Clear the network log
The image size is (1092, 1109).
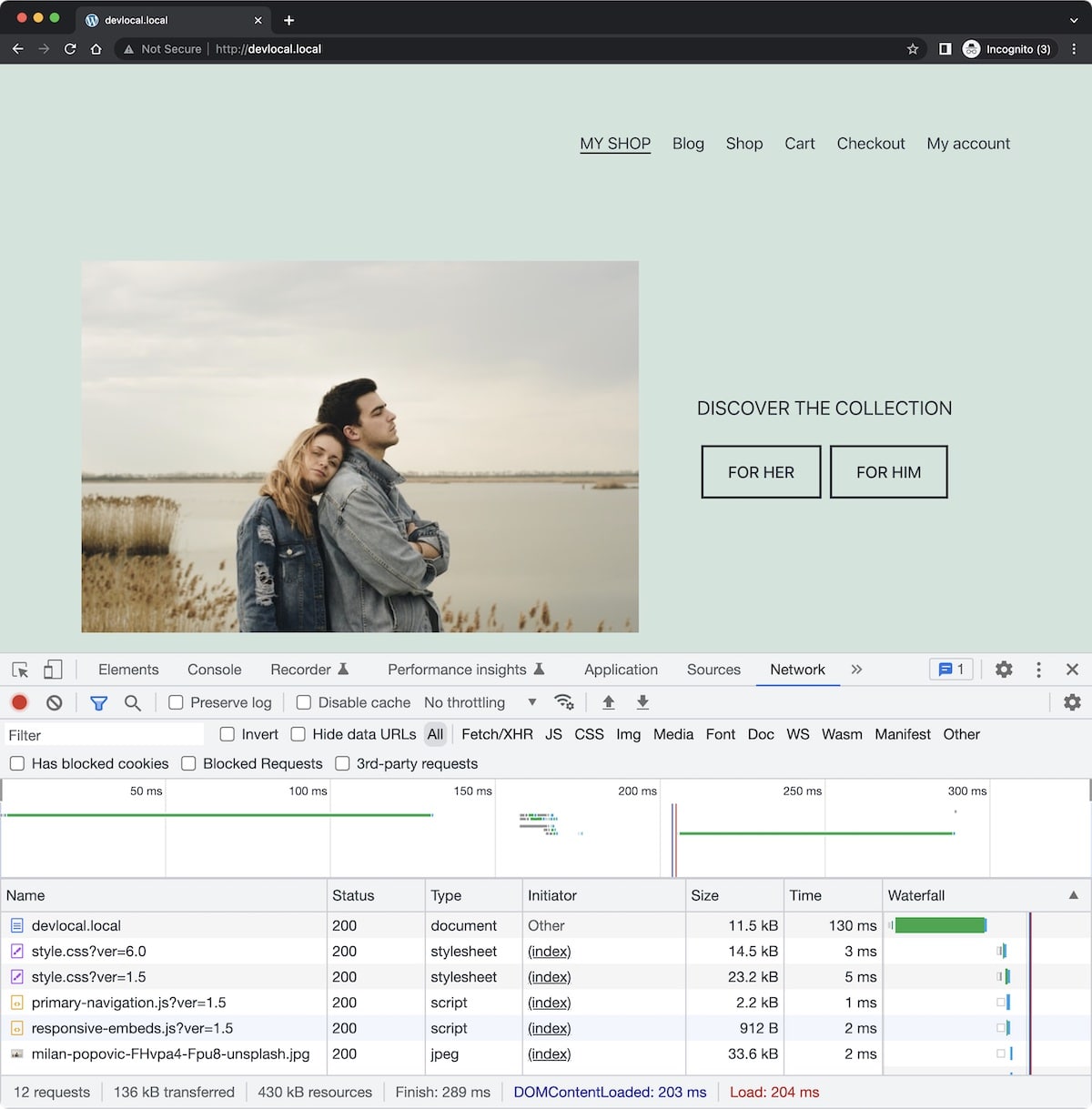55,702
